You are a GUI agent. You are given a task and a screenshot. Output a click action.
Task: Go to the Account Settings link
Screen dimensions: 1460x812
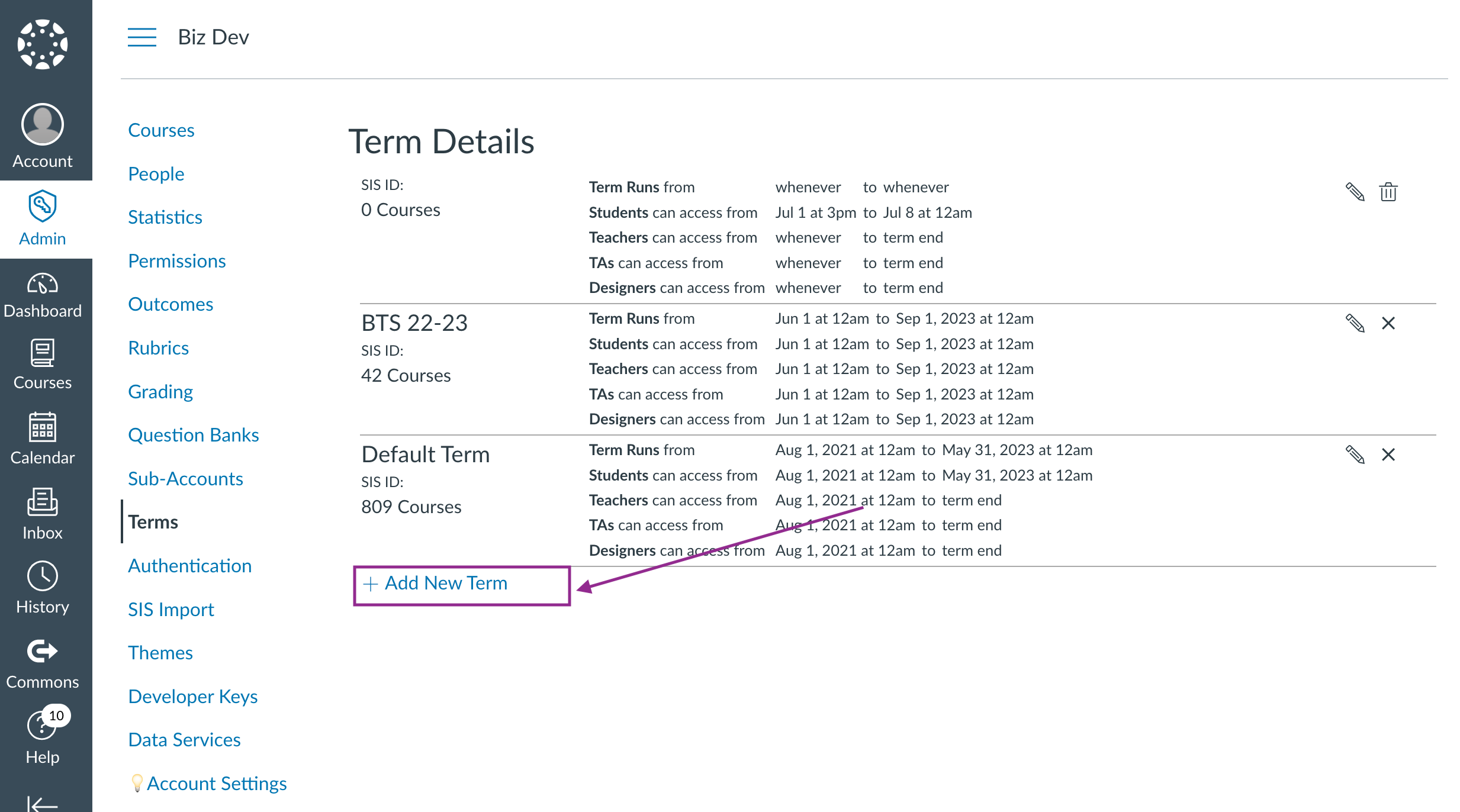pos(217,783)
